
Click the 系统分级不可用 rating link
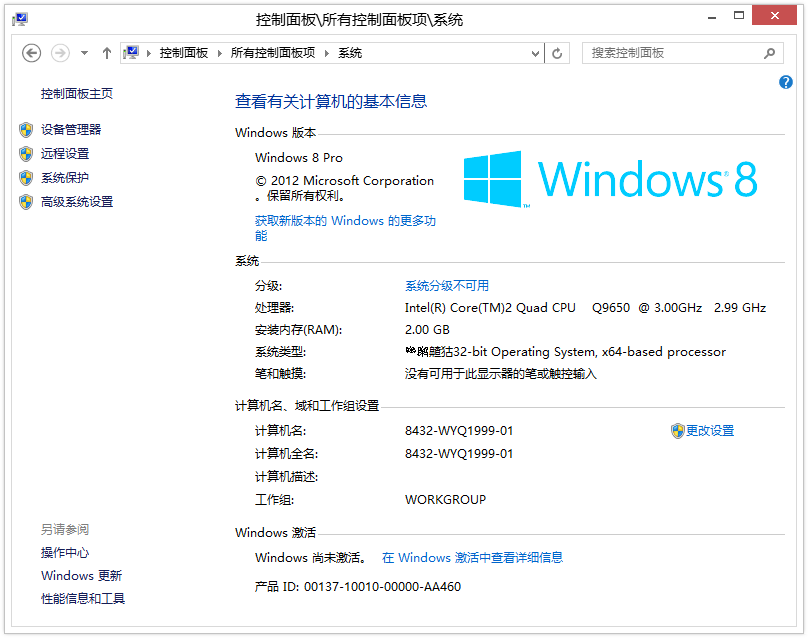pyautogui.click(x=447, y=286)
